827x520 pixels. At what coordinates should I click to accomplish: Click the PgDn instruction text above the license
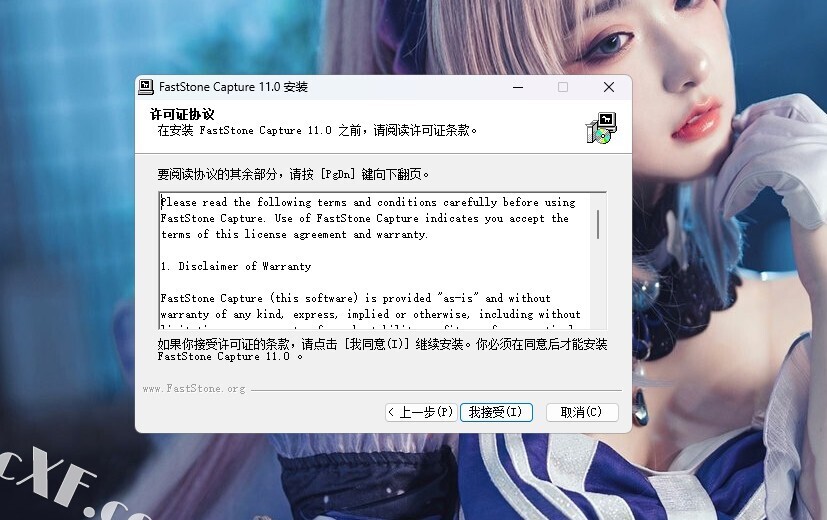point(293,174)
